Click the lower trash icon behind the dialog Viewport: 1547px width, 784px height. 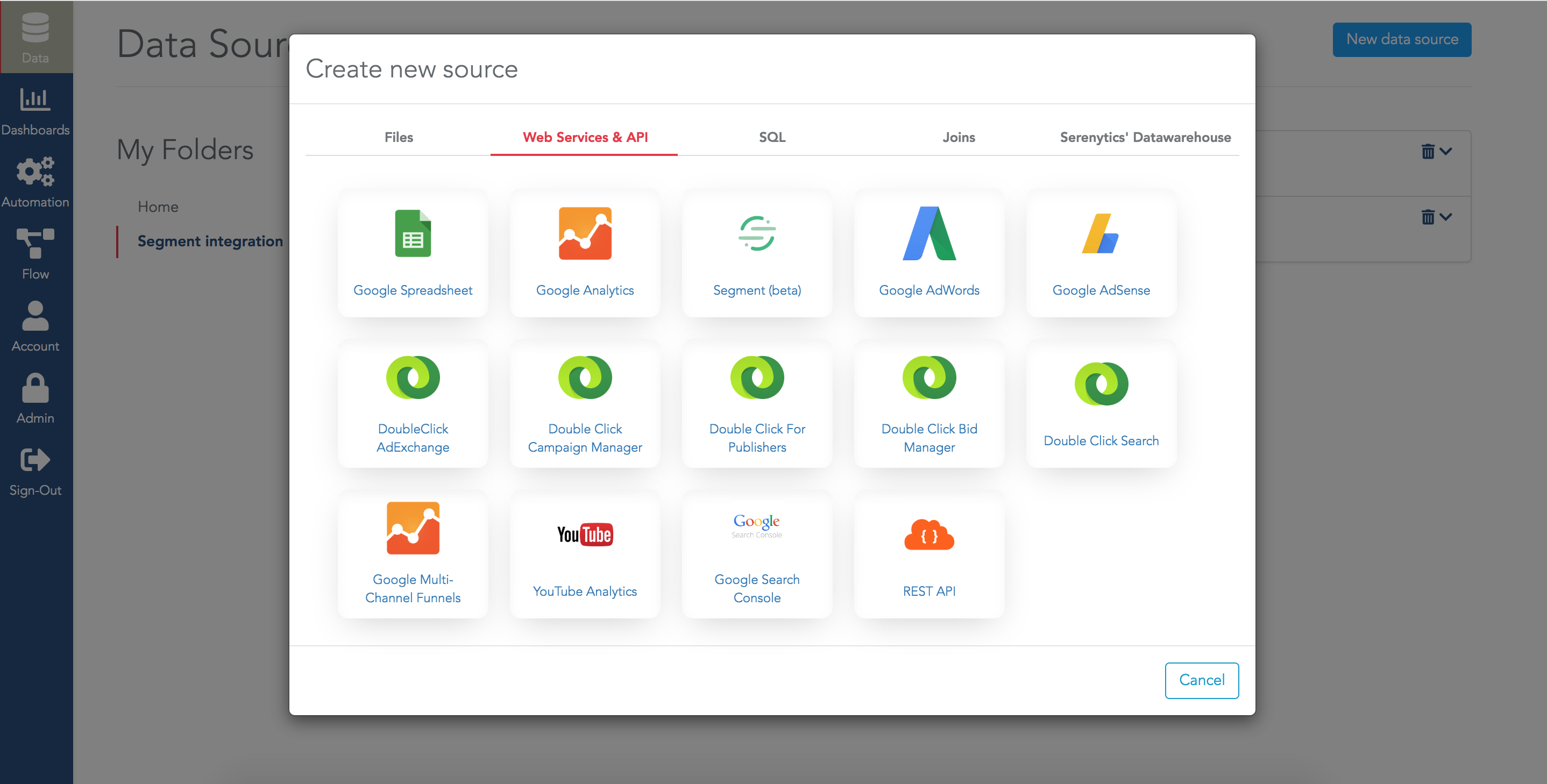[x=1428, y=217]
